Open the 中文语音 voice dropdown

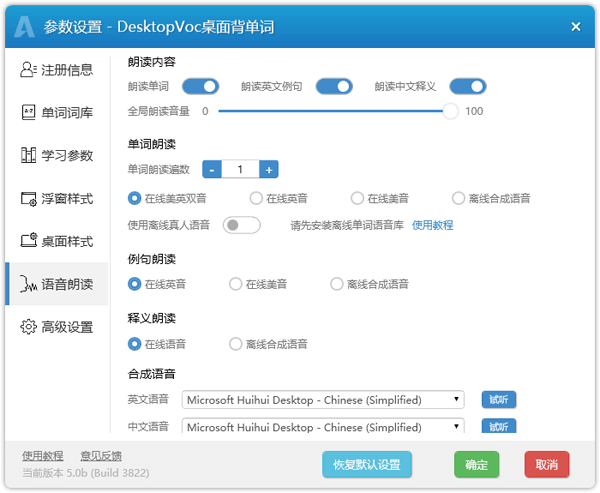click(323, 426)
